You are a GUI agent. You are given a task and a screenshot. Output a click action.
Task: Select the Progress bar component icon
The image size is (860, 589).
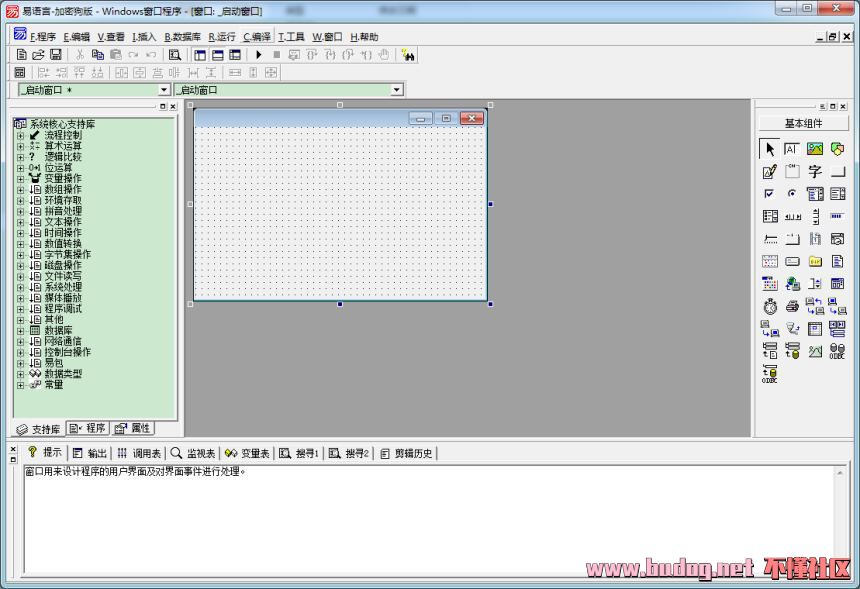[837, 216]
